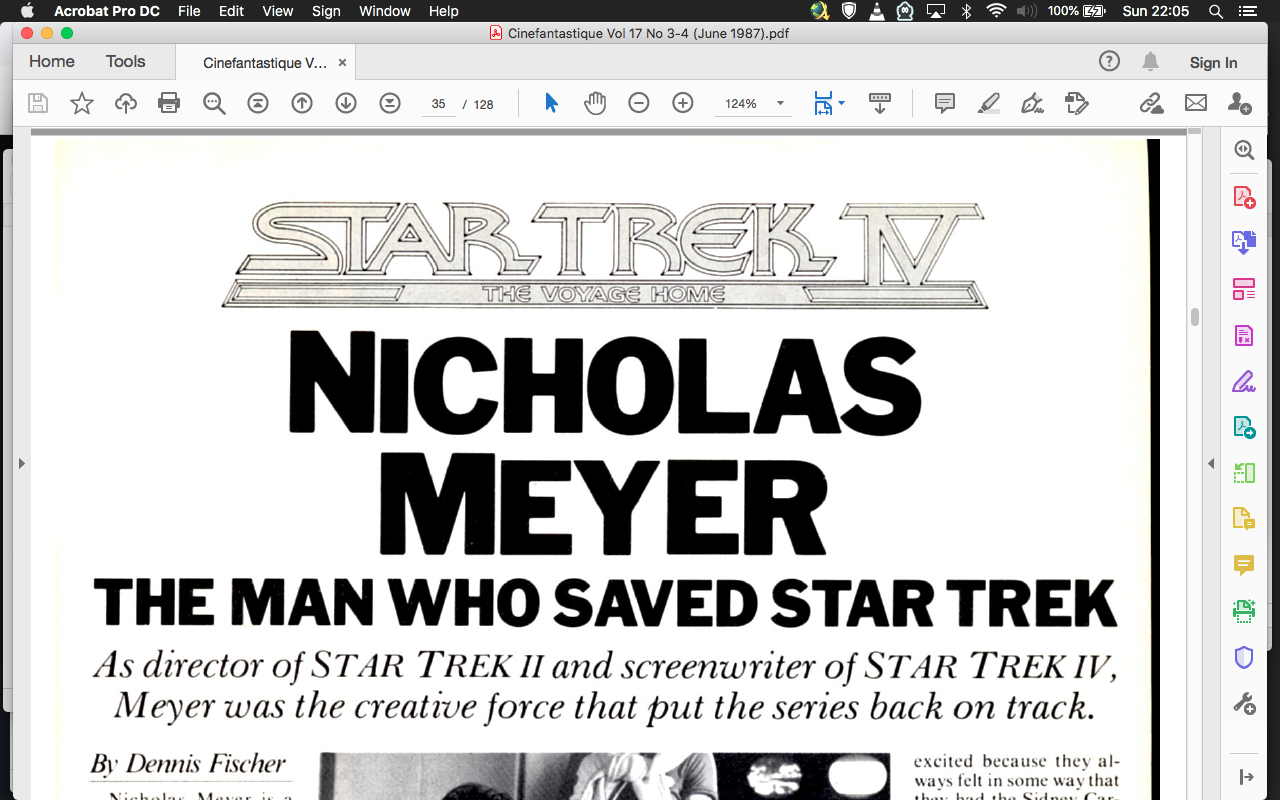Image resolution: width=1280 pixels, height=800 pixels.
Task: Open the scrolling mode keyboard icon
Action: click(x=880, y=103)
